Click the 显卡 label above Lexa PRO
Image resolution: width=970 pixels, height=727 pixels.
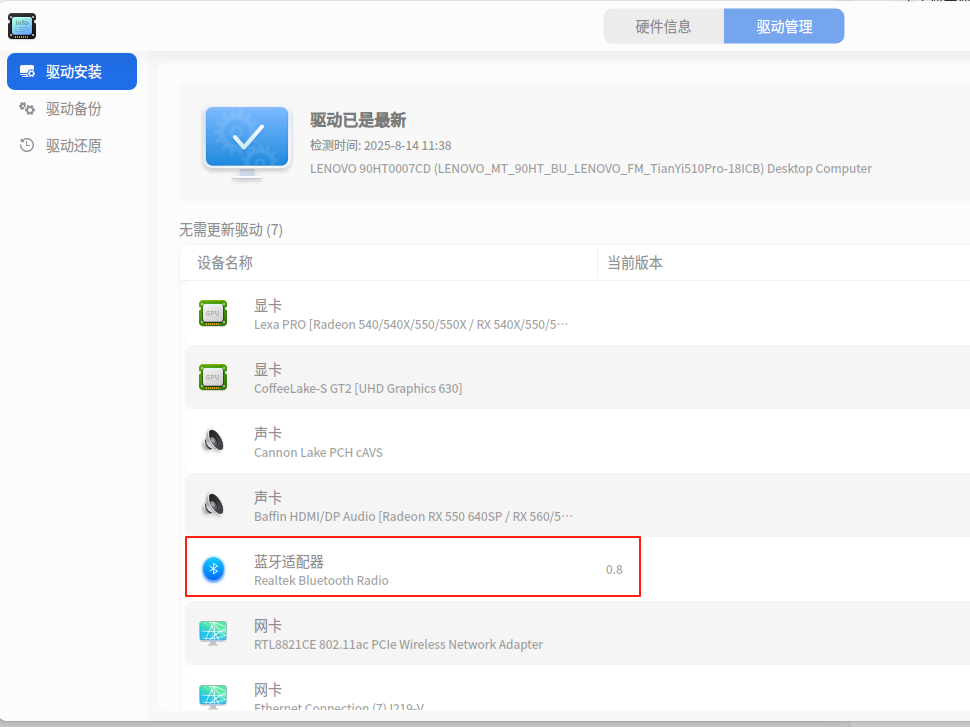coord(268,306)
